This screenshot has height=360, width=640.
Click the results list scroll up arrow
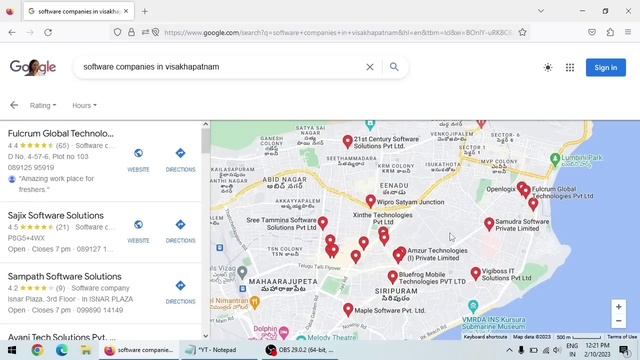(206, 124)
